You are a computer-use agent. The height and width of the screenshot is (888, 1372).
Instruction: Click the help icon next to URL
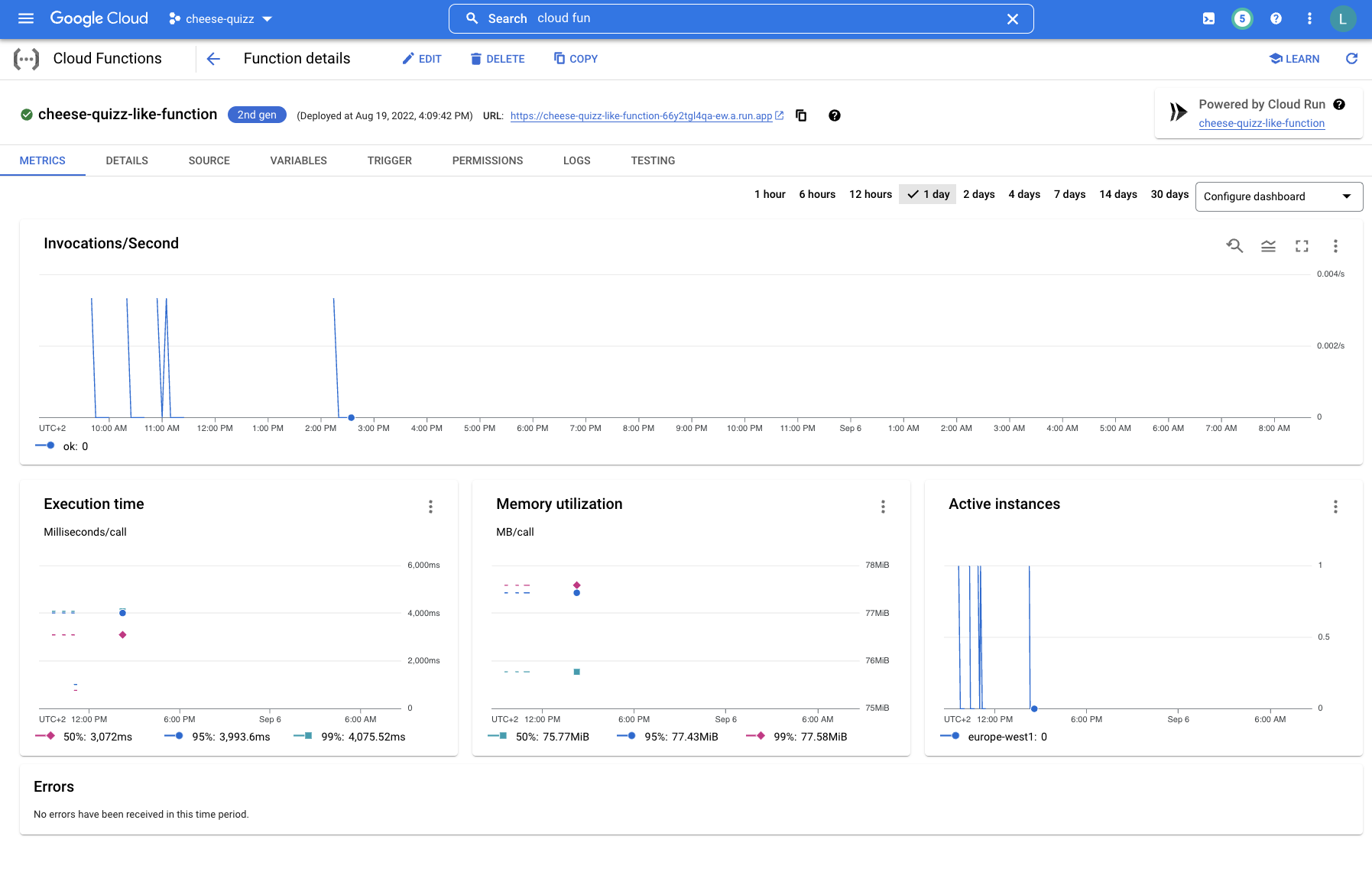[x=835, y=115]
